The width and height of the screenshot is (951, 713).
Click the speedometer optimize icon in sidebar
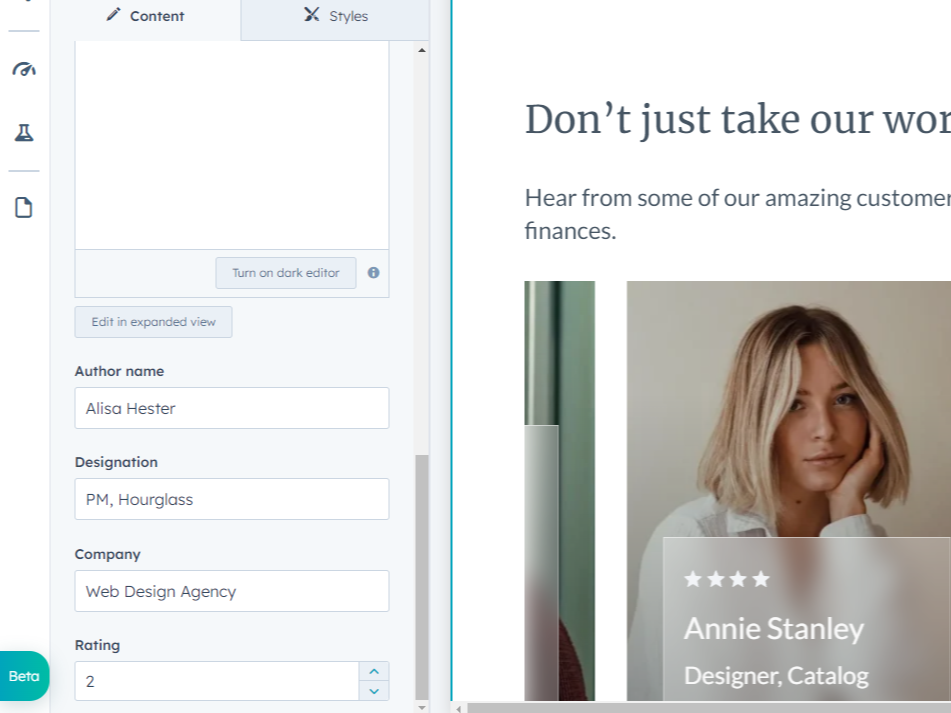(x=24, y=70)
